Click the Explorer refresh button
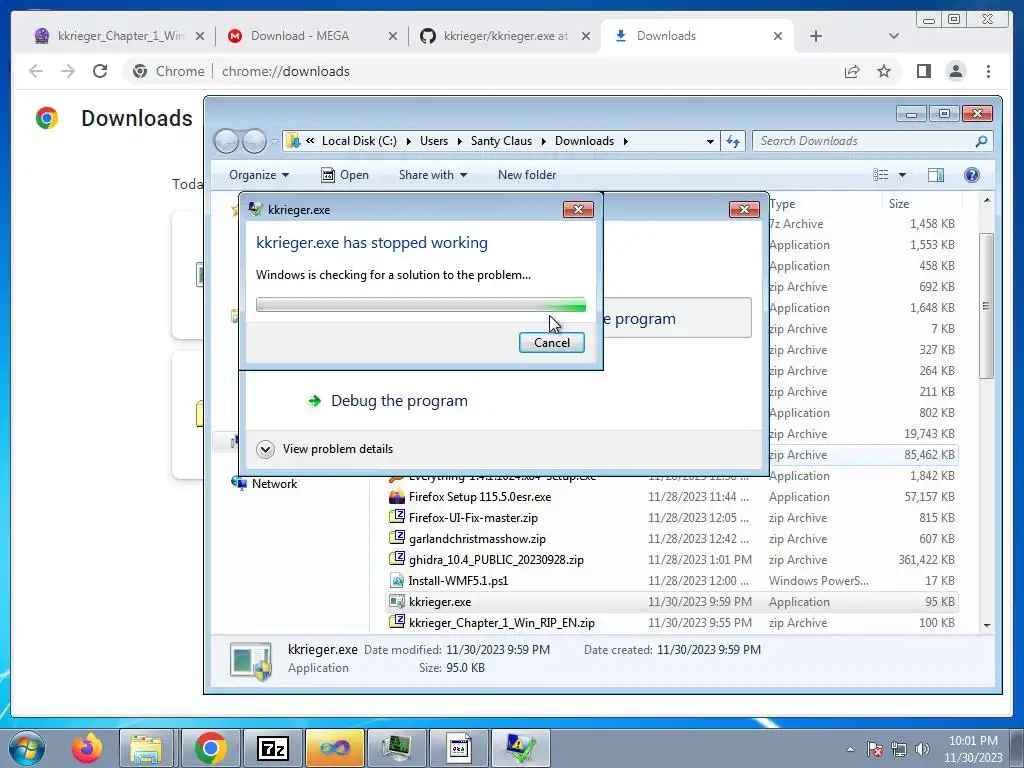1024x768 pixels. 733,141
